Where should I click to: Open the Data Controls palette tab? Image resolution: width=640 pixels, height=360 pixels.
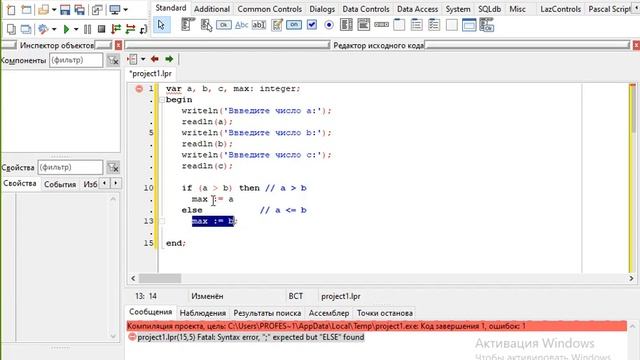click(x=366, y=9)
